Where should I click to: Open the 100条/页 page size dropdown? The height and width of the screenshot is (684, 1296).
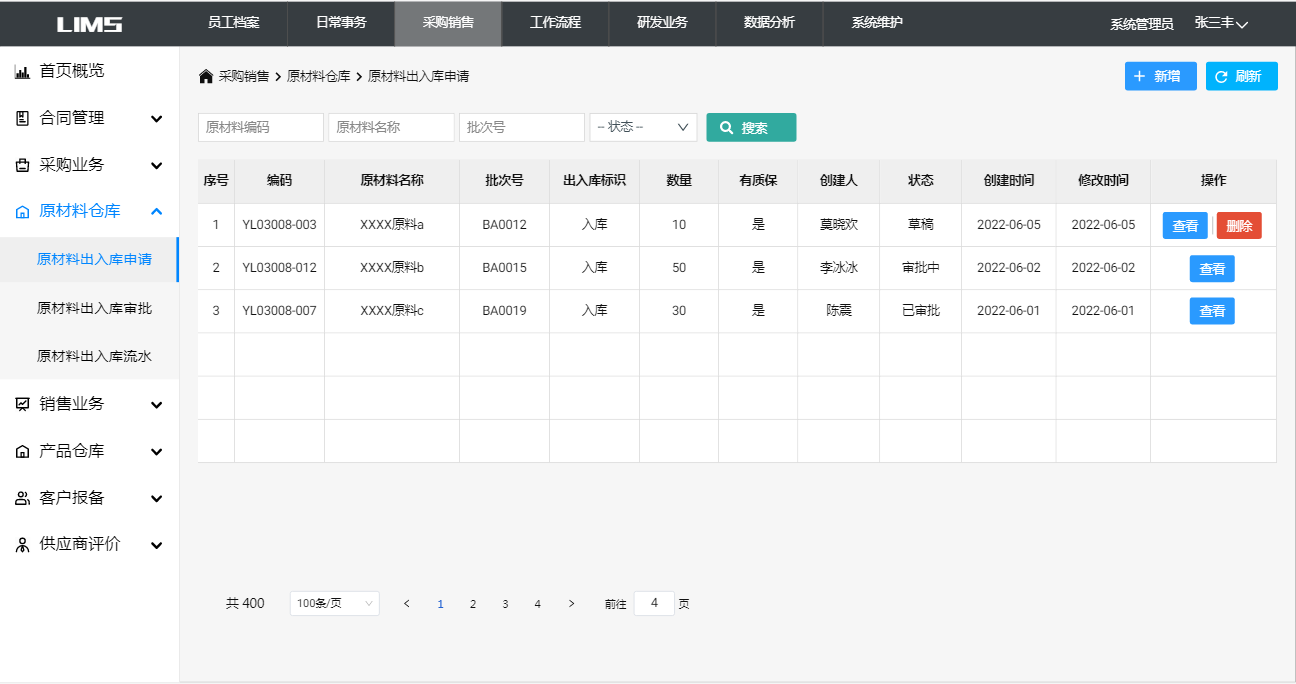[334, 603]
